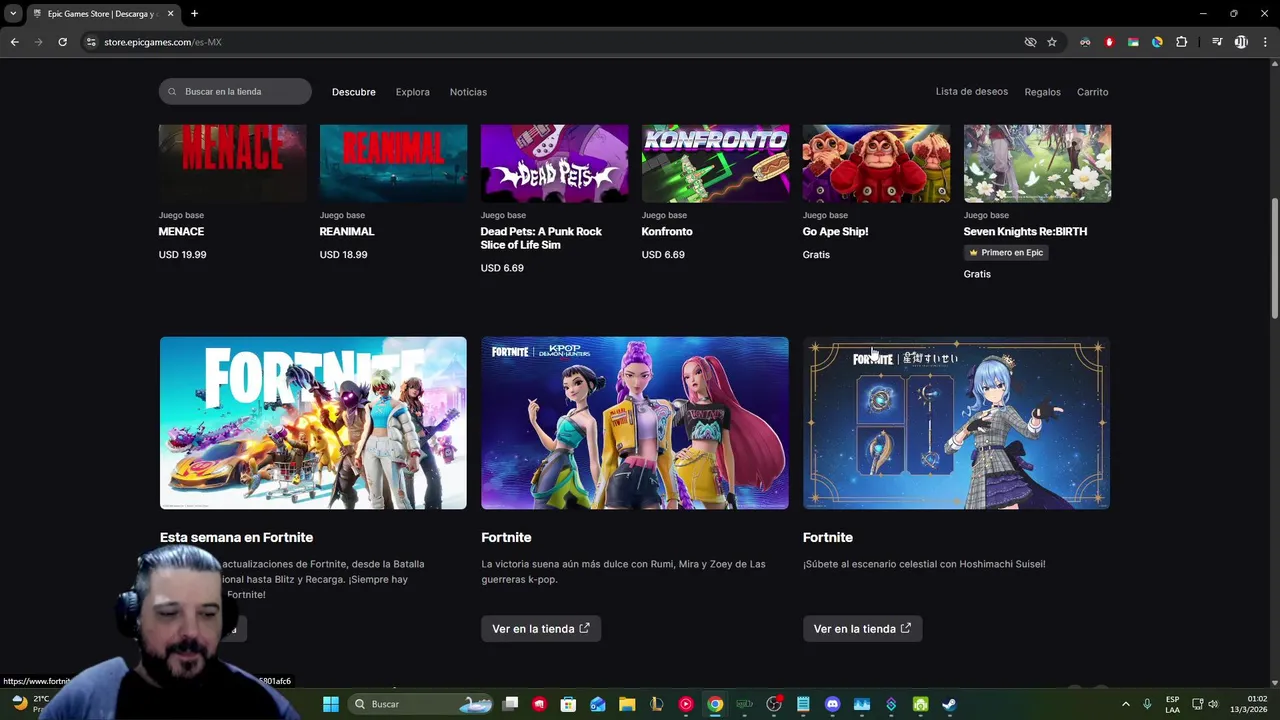Open the Extensions puzzle-piece menu
Image resolution: width=1280 pixels, height=720 pixels.
pyautogui.click(x=1181, y=42)
